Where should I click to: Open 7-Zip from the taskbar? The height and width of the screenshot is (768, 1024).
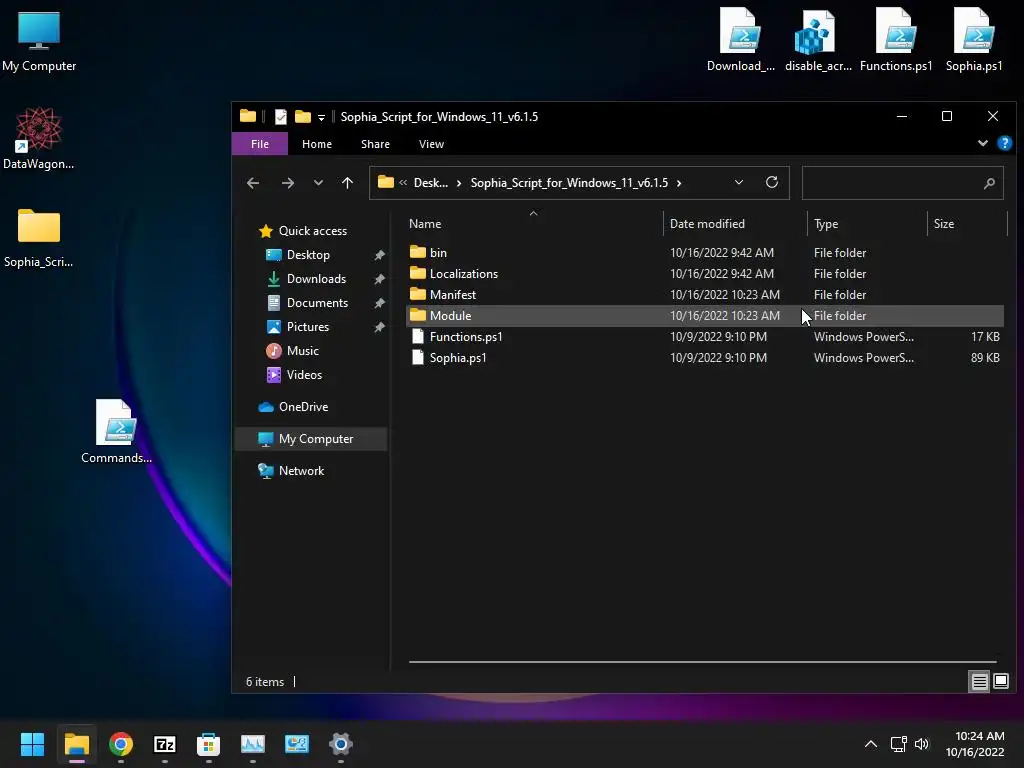165,744
